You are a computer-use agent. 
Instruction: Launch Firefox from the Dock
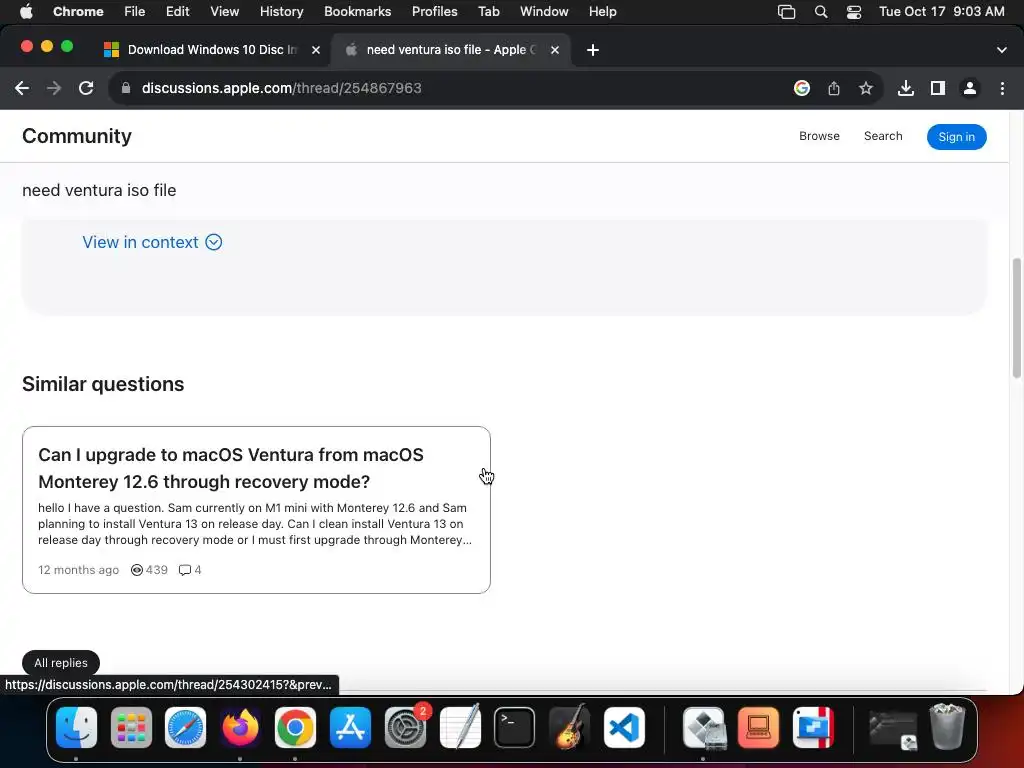click(x=240, y=727)
